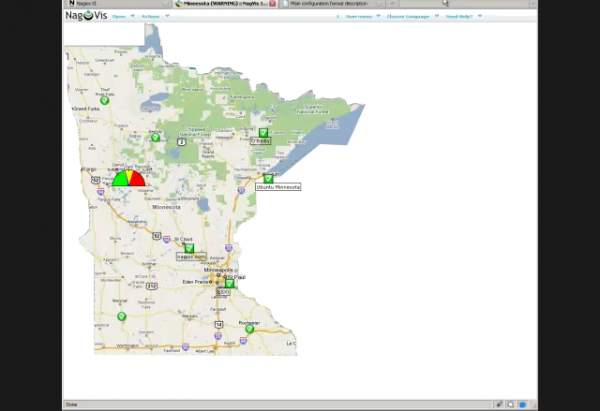Viewport: 600px width, 411px height.
Task: Click the green status icon in southwest Minnesota
Action: 121,316
